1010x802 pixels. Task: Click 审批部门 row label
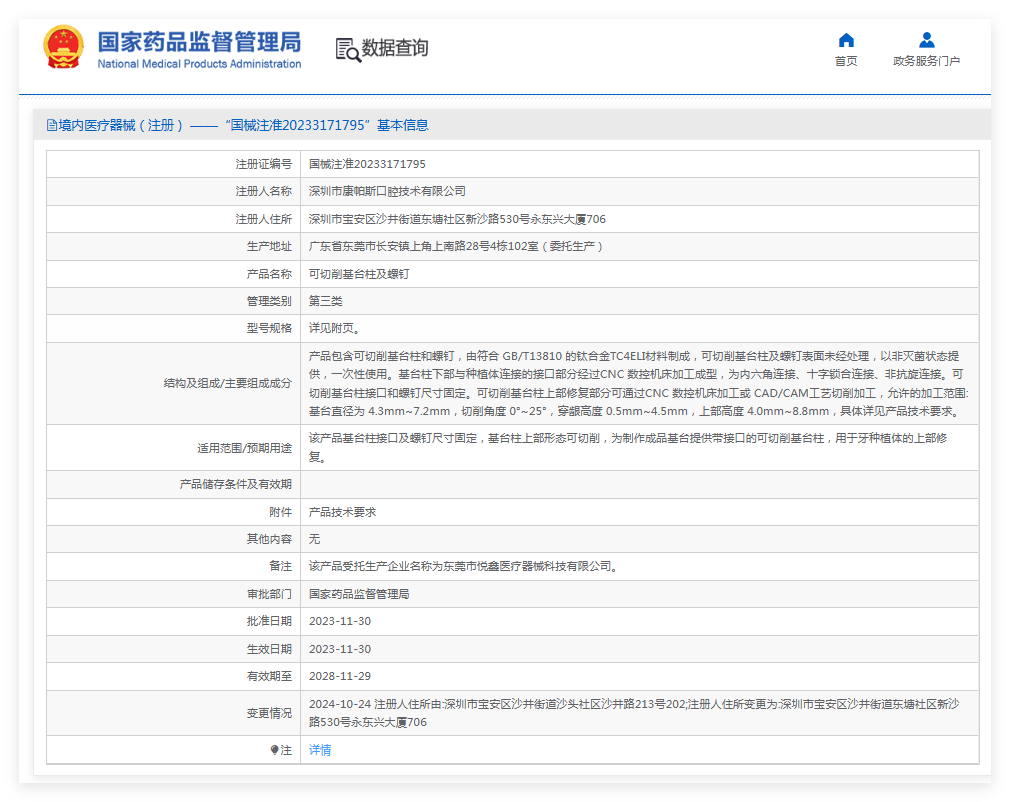(269, 594)
